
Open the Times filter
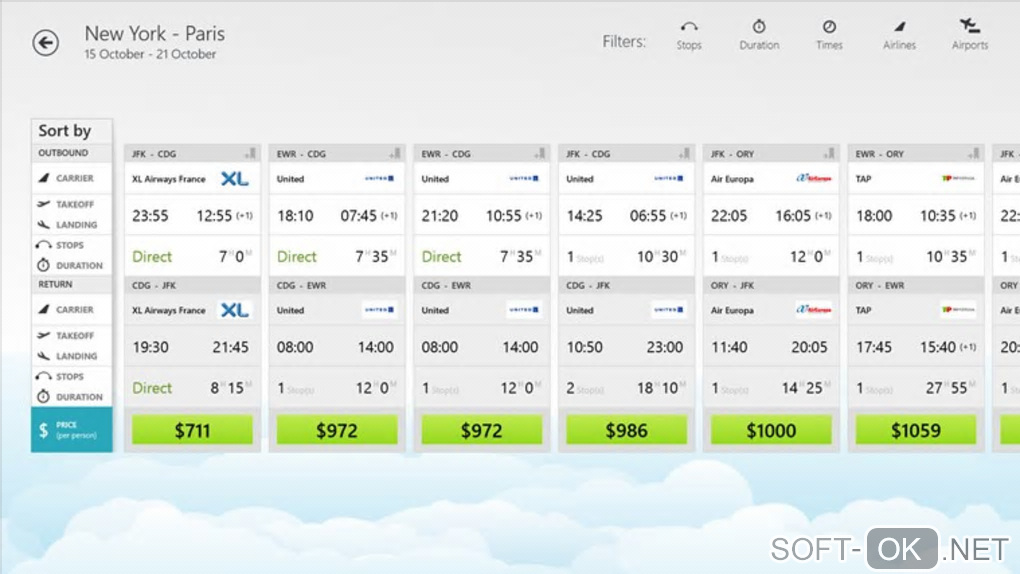tap(829, 35)
